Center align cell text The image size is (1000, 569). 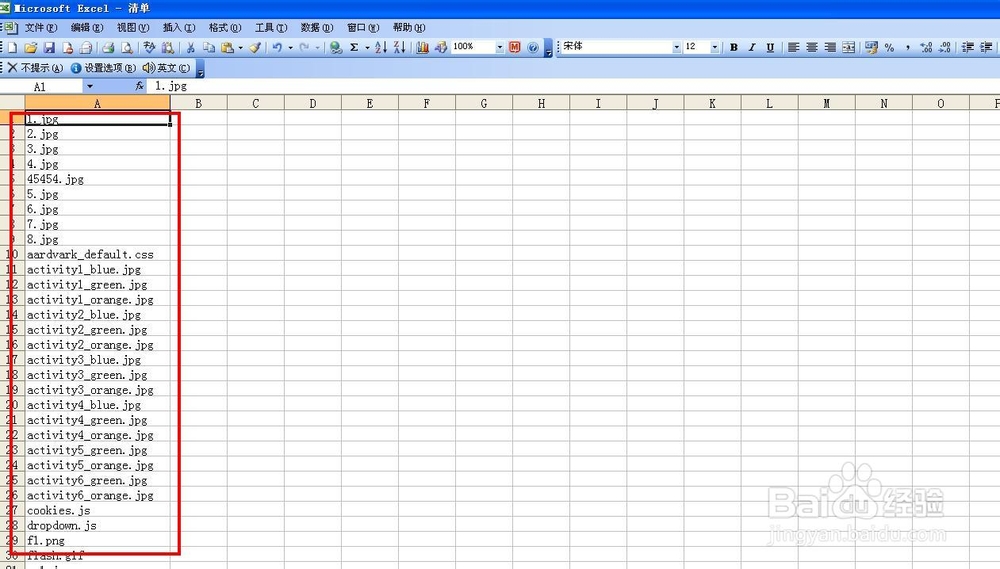(812, 47)
